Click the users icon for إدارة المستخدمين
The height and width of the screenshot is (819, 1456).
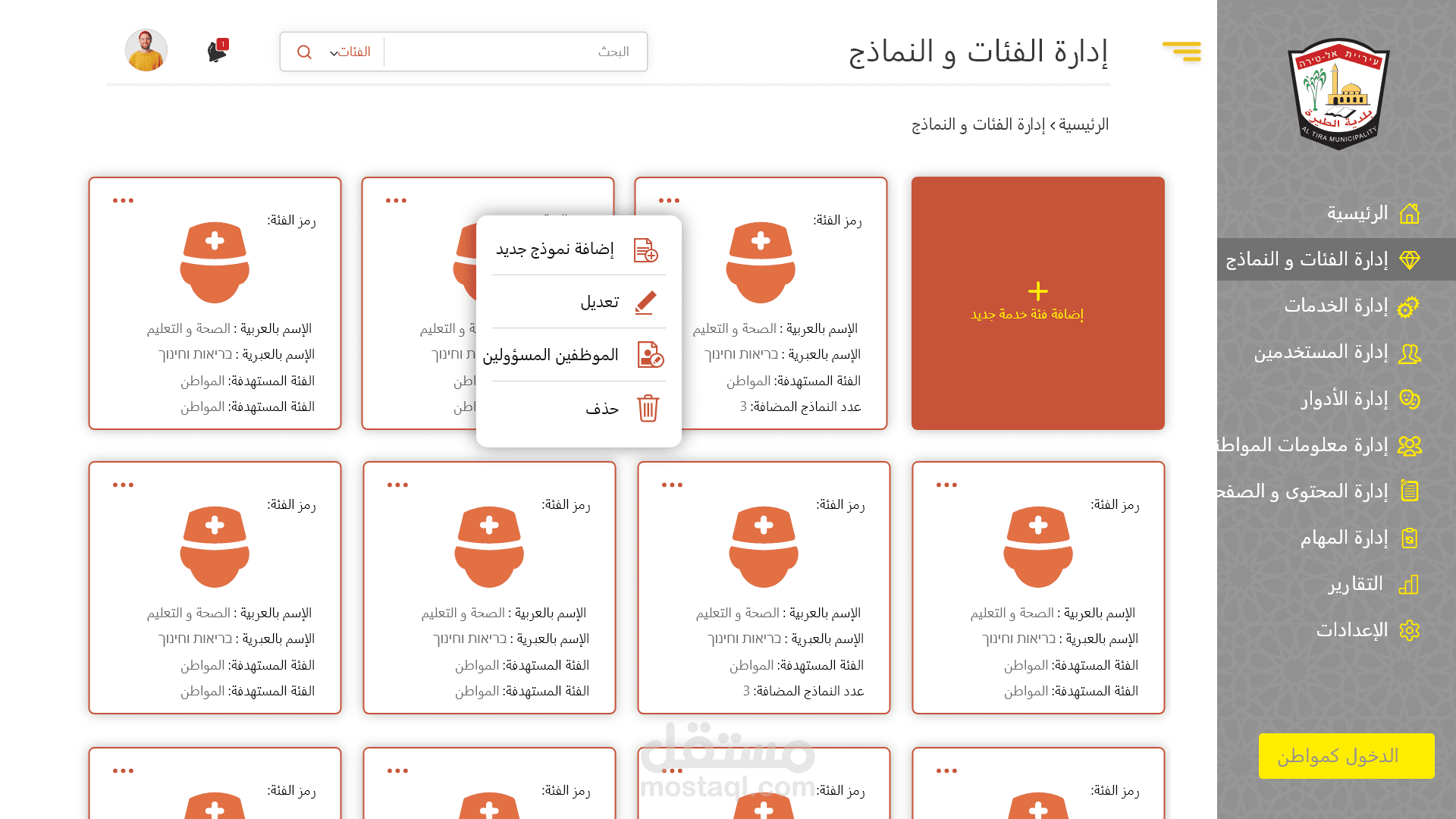[x=1409, y=353]
